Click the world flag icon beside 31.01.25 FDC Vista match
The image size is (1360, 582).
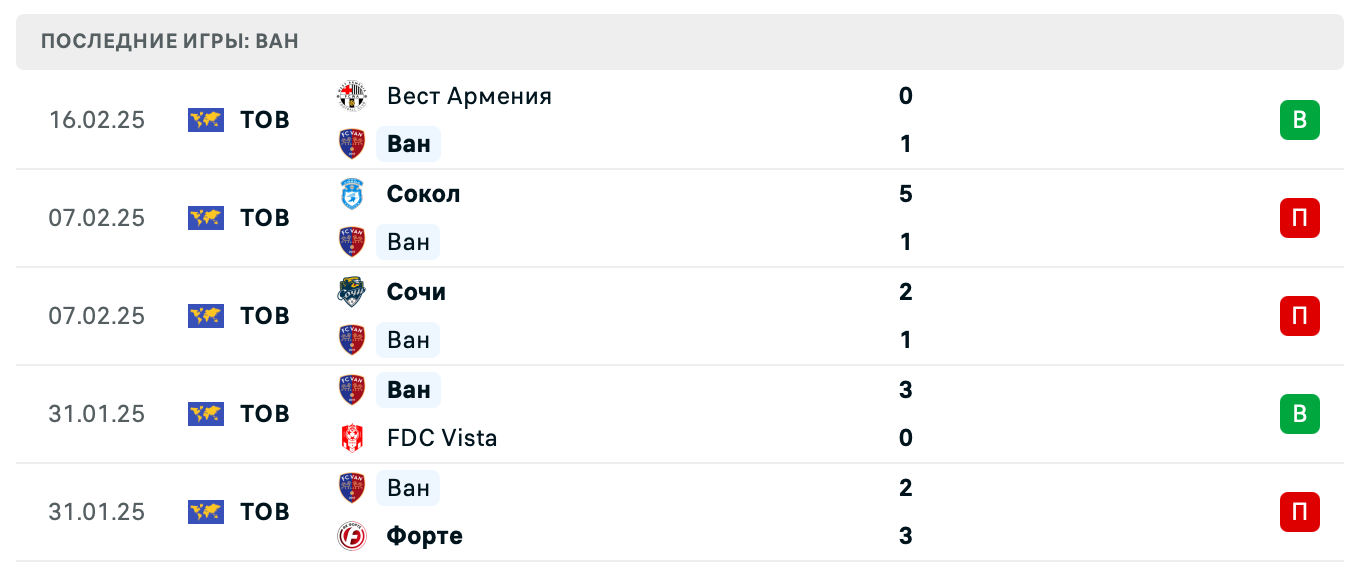click(x=204, y=413)
